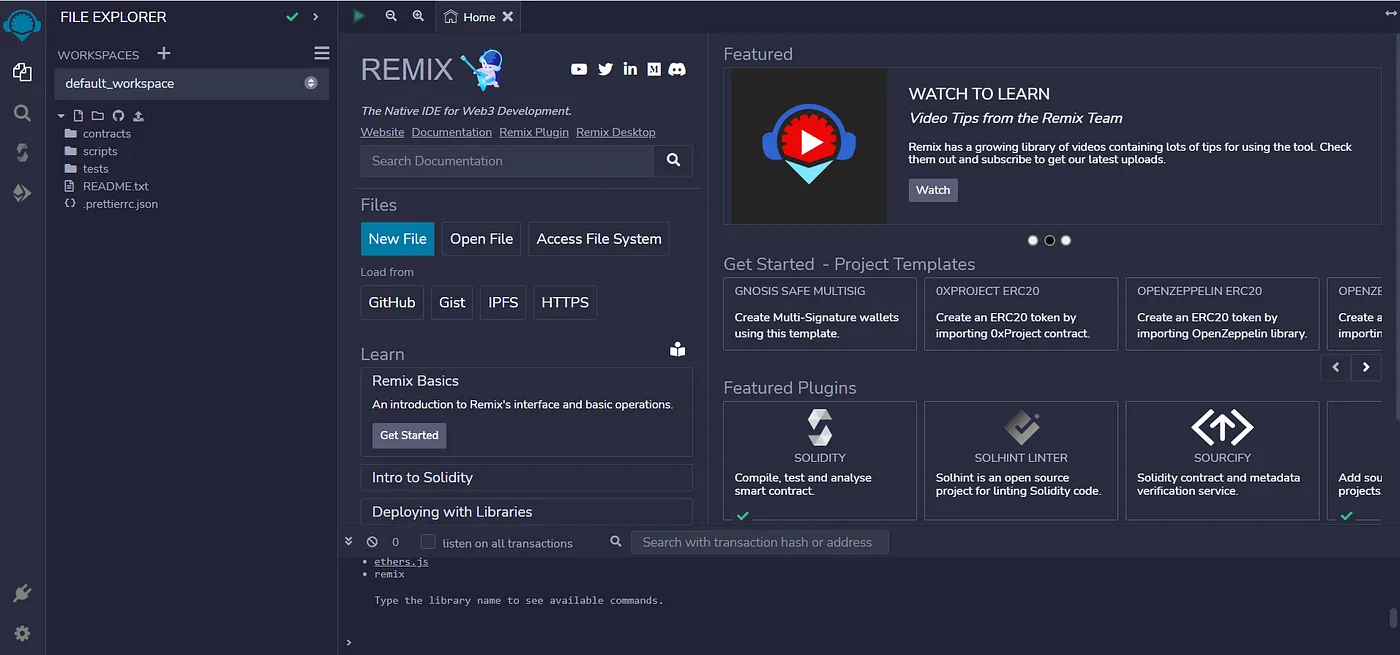Open the Watch to Learn video thumbnail

(x=809, y=146)
